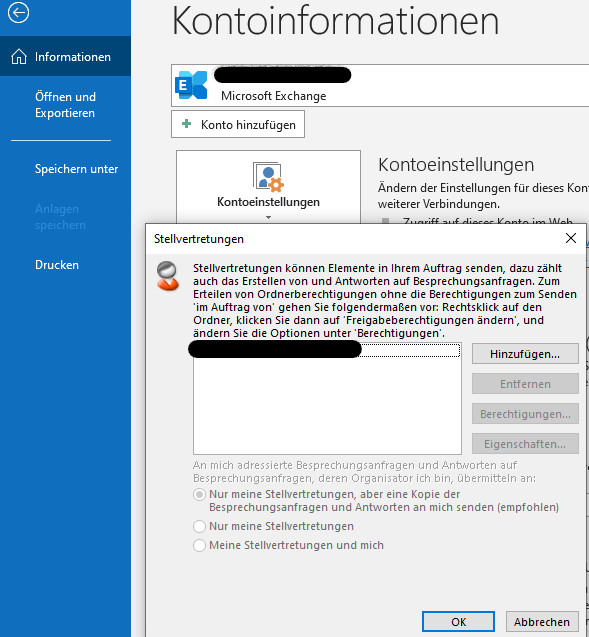Click the green plus icon for Konto hinzufügen
The height and width of the screenshot is (637, 589).
click(186, 124)
